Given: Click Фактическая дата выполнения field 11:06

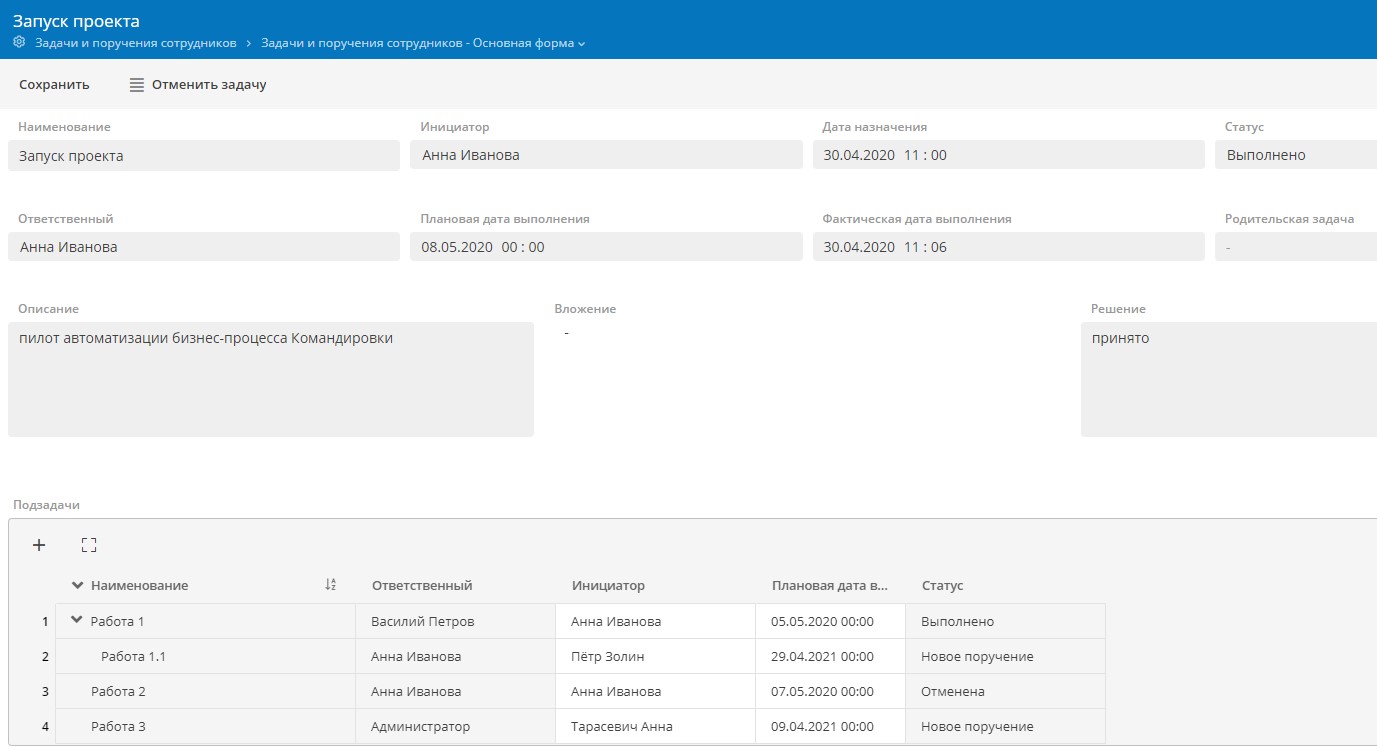Looking at the screenshot, I should pos(1008,247).
